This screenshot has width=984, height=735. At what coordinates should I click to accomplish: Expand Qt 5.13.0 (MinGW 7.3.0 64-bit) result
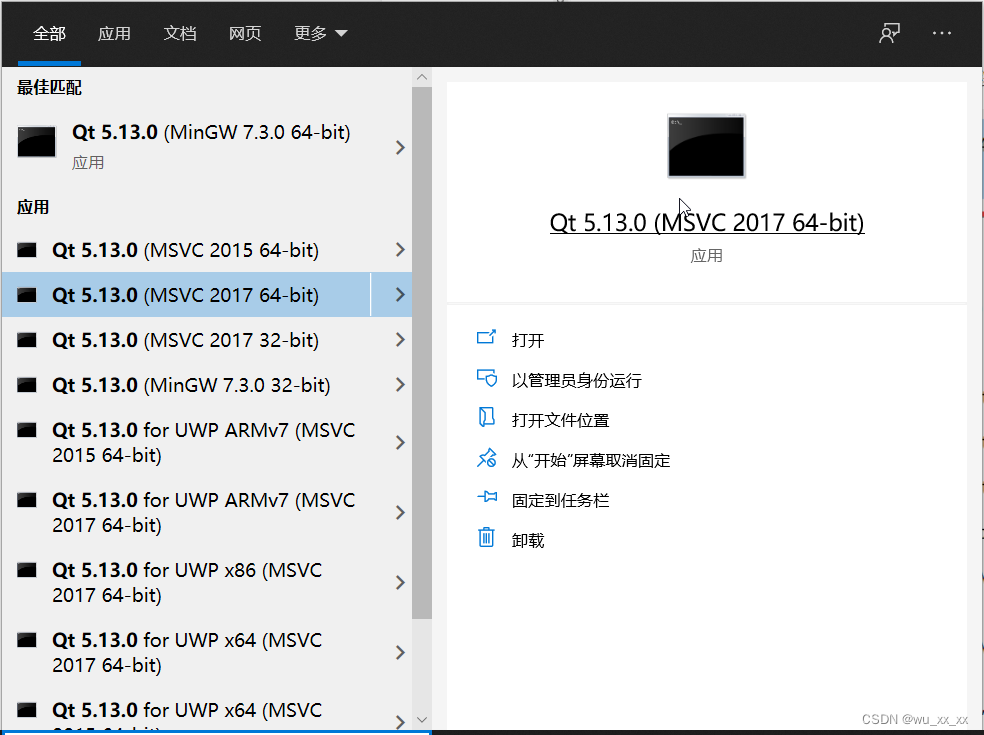[x=400, y=147]
